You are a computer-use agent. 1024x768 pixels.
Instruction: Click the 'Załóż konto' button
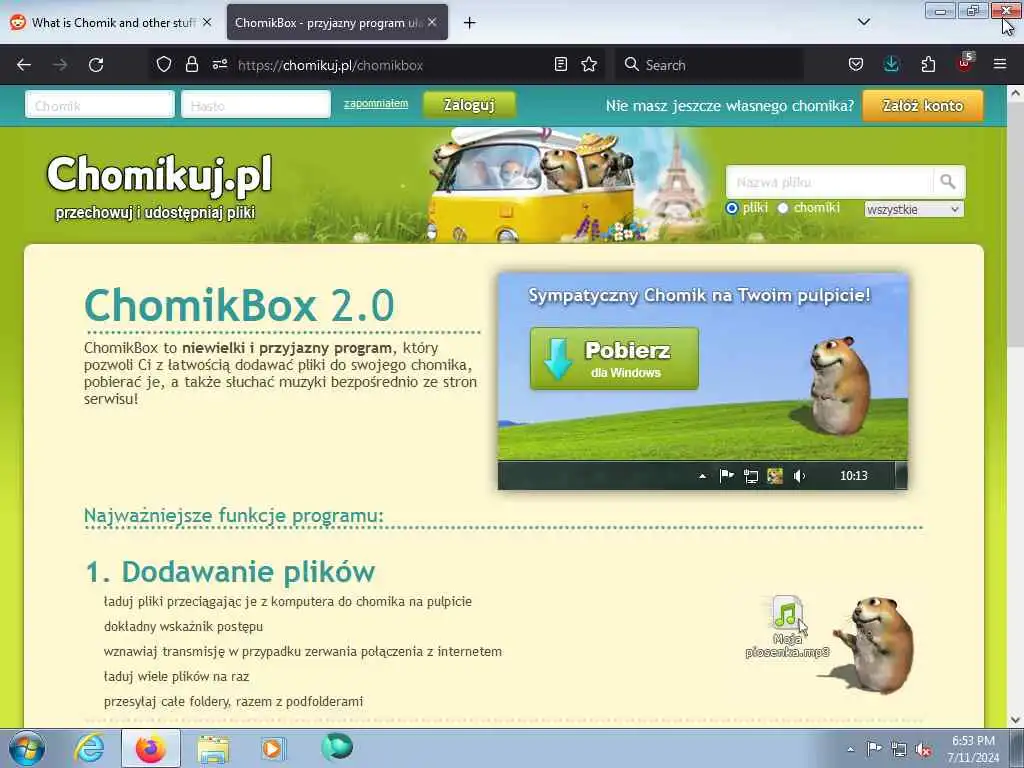[x=923, y=105]
